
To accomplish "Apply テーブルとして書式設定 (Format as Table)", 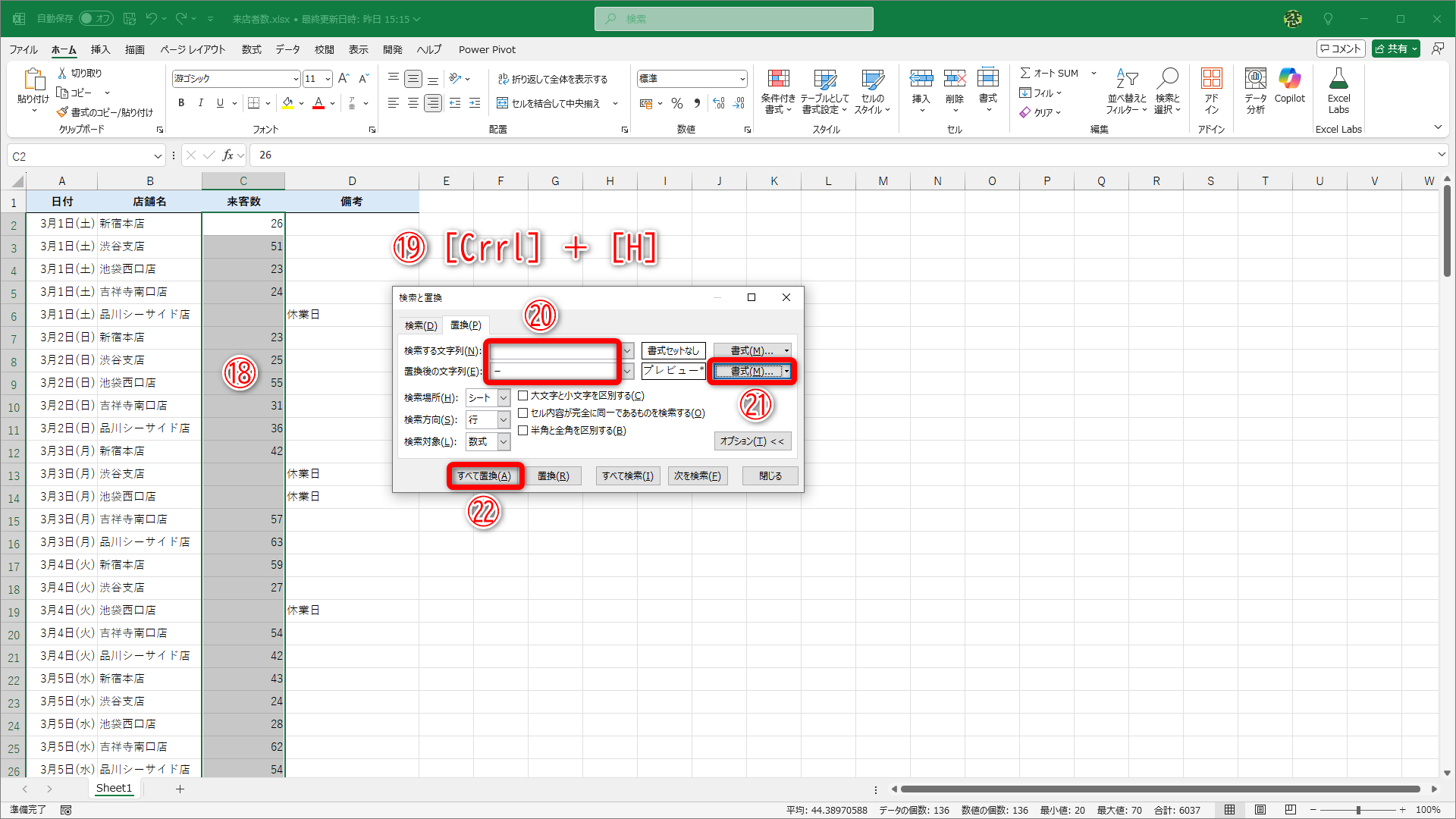I will pos(824,89).
